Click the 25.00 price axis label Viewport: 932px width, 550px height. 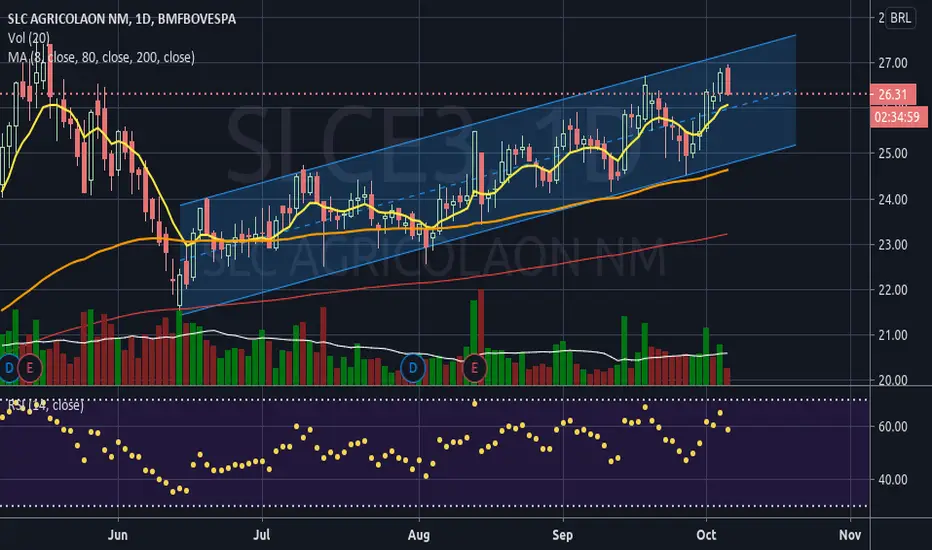click(893, 153)
